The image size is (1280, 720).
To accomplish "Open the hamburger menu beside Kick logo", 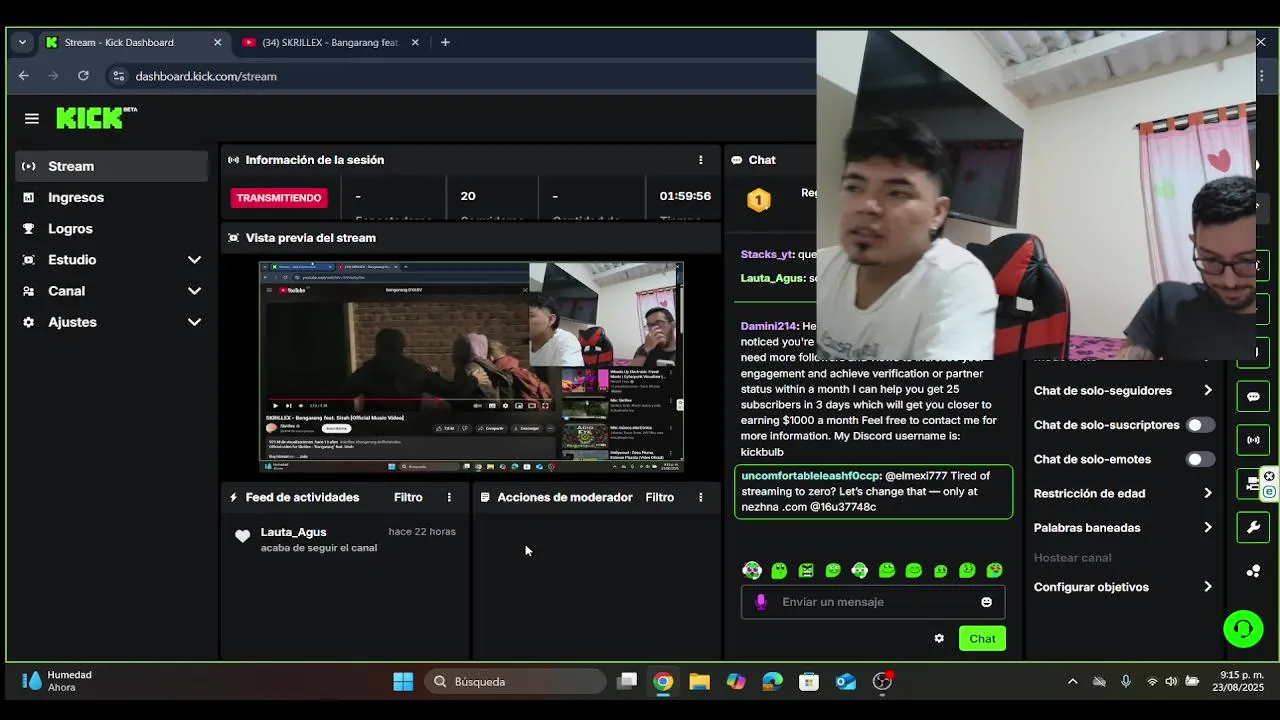I will [32, 118].
